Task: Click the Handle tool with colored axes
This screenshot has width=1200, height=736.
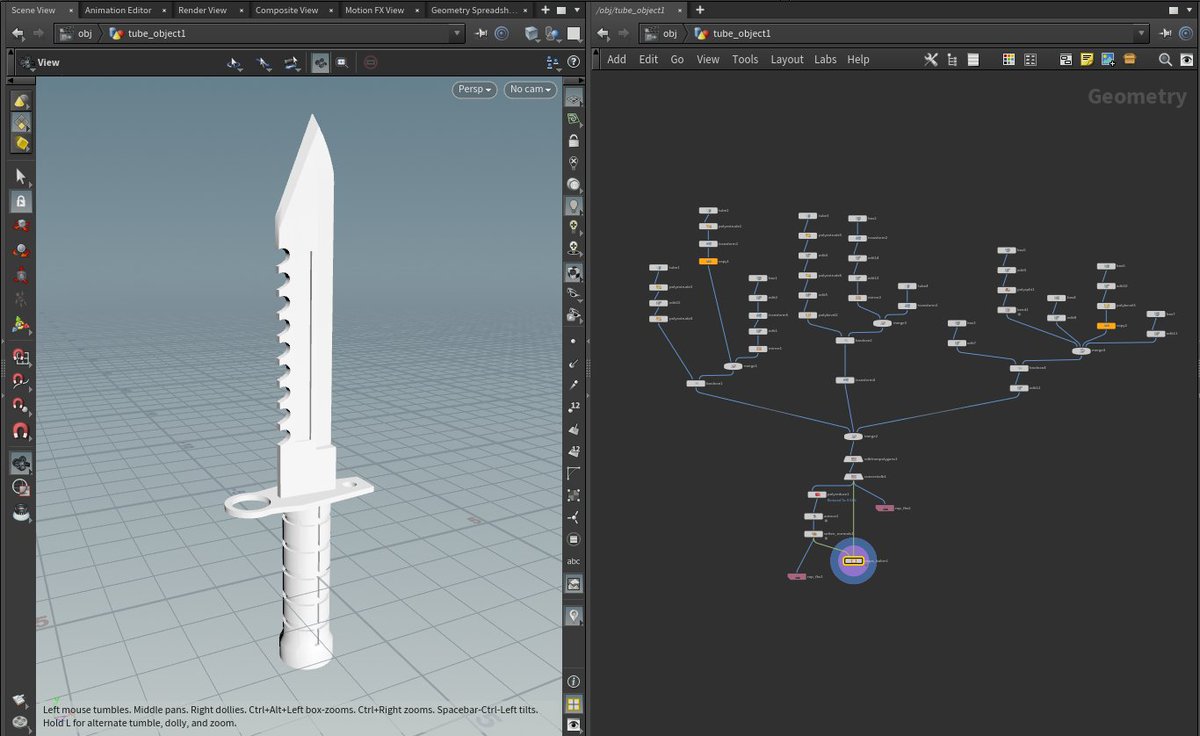Action: (21, 326)
